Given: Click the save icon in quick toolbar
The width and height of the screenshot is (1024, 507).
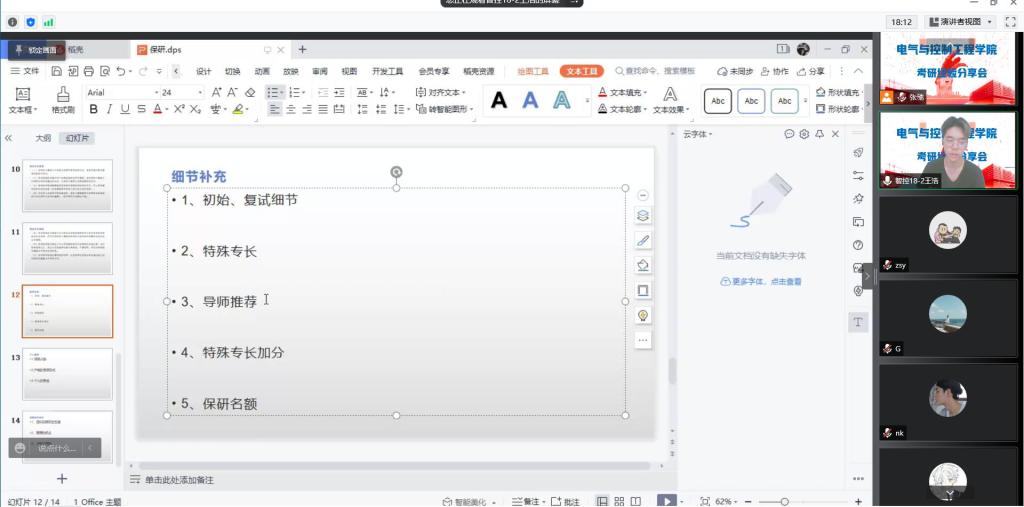Looking at the screenshot, I should point(57,71).
